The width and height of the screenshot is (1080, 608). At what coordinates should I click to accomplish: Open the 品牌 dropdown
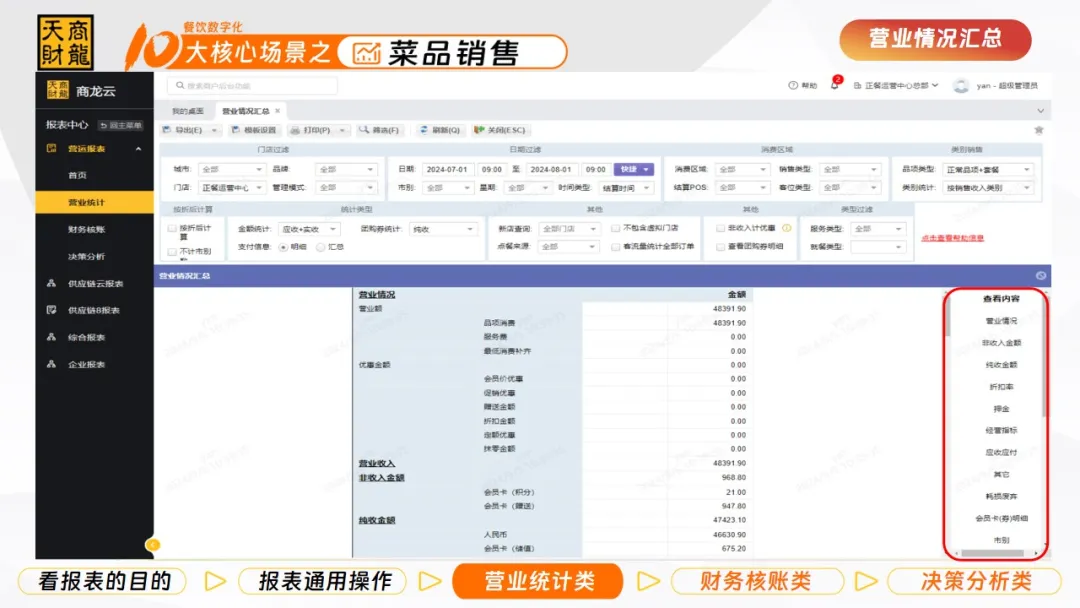point(346,169)
